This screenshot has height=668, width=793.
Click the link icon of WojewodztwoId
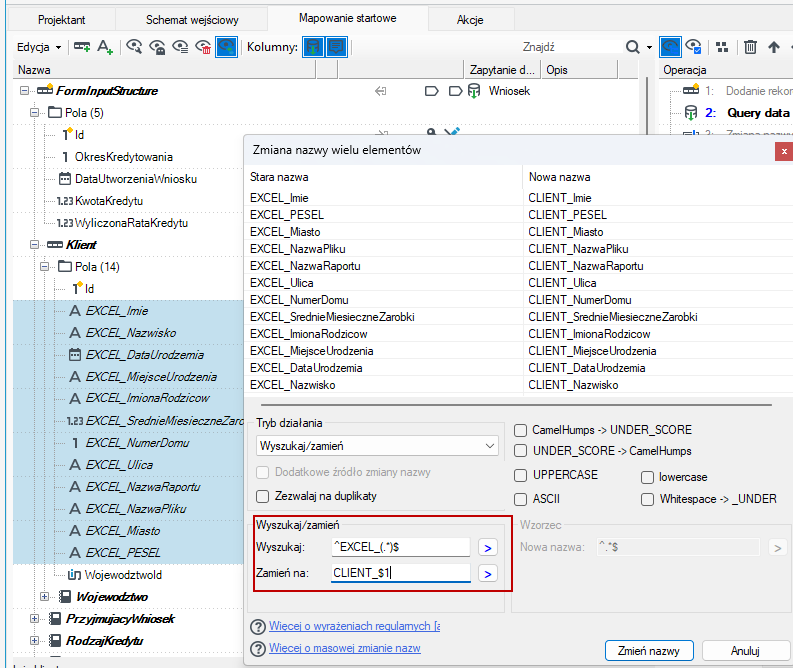click(x=75, y=574)
